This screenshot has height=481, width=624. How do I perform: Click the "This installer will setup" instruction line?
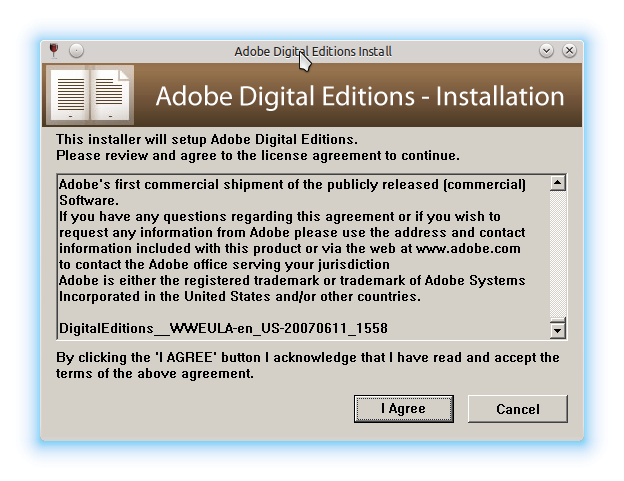[206, 139]
